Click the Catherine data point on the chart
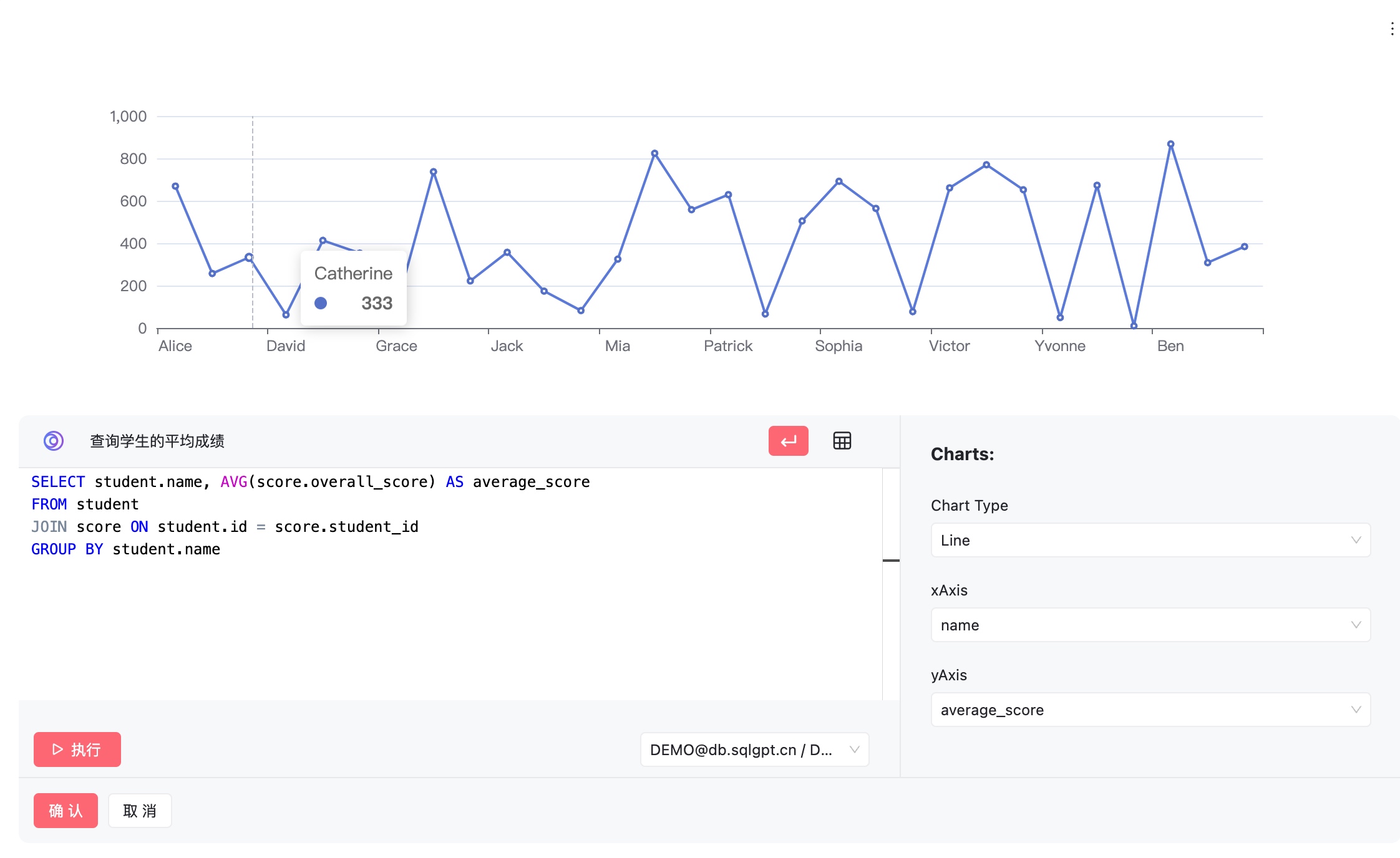This screenshot has height=858, width=1400. (249, 257)
